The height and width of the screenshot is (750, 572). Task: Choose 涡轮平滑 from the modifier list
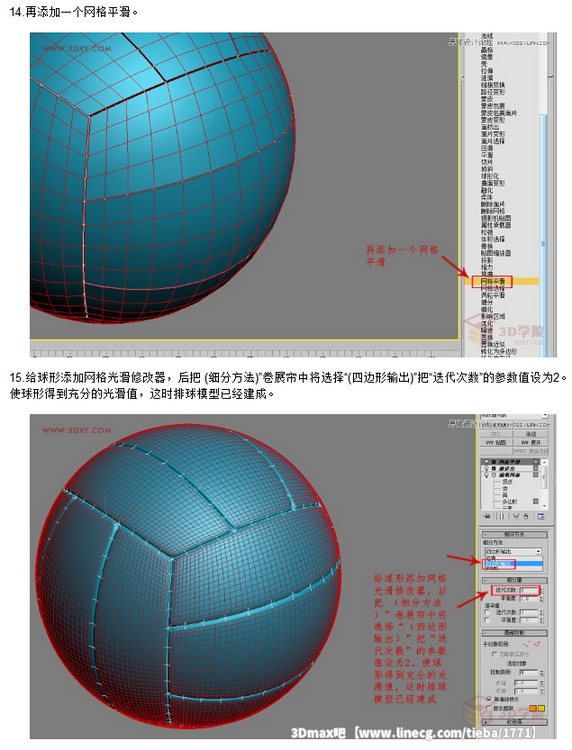point(493,296)
